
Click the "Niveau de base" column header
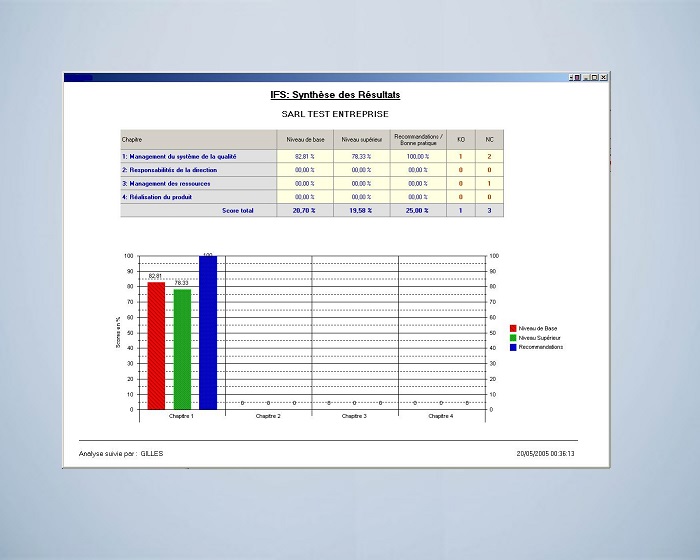tap(305, 139)
